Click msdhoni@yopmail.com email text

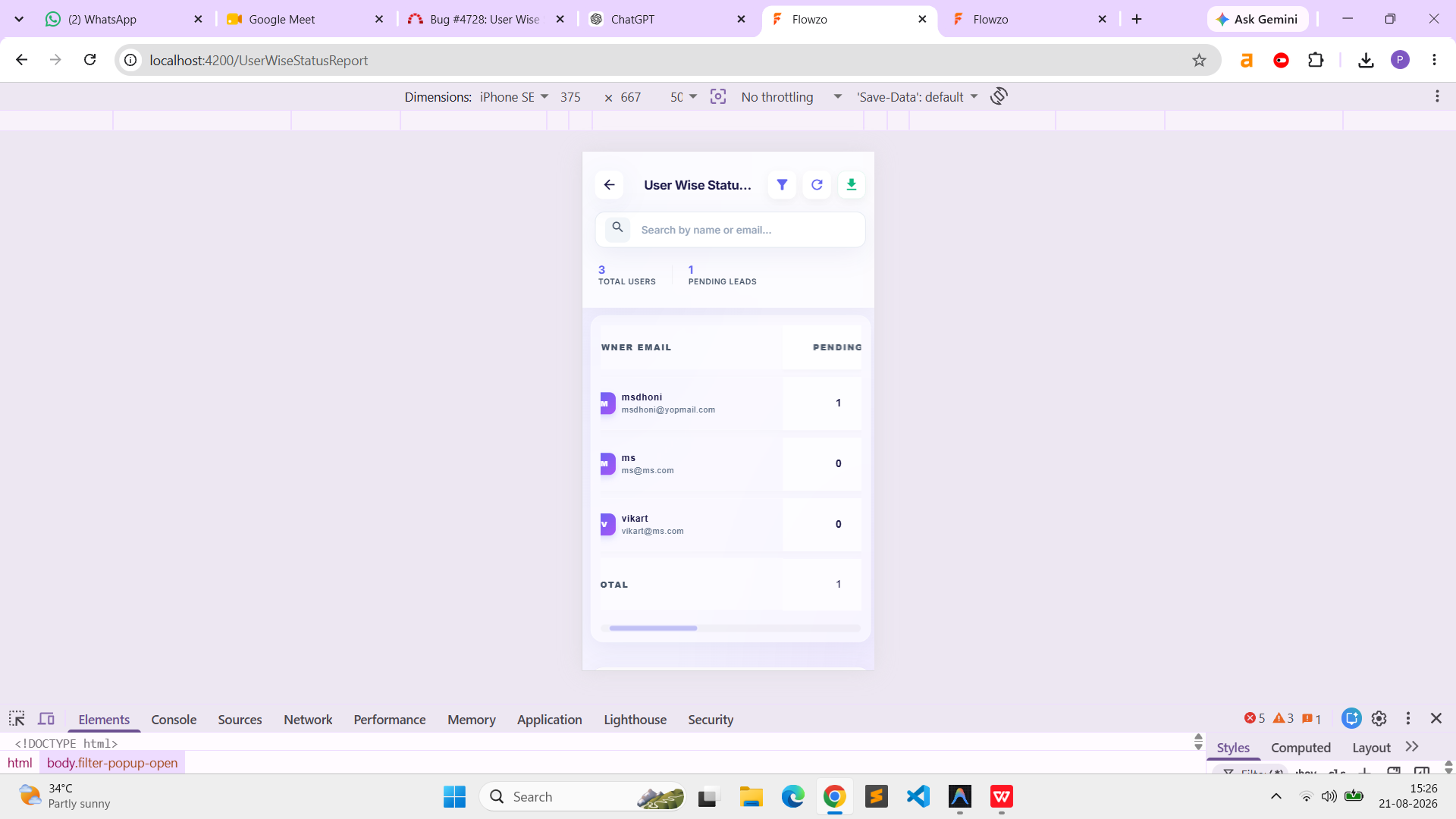(x=668, y=410)
